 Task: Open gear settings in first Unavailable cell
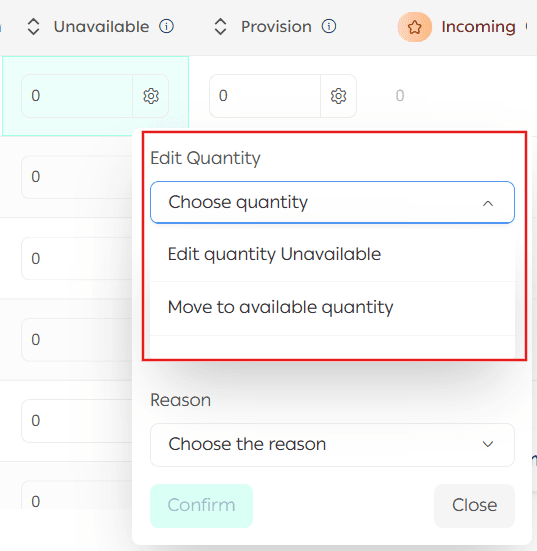151,96
